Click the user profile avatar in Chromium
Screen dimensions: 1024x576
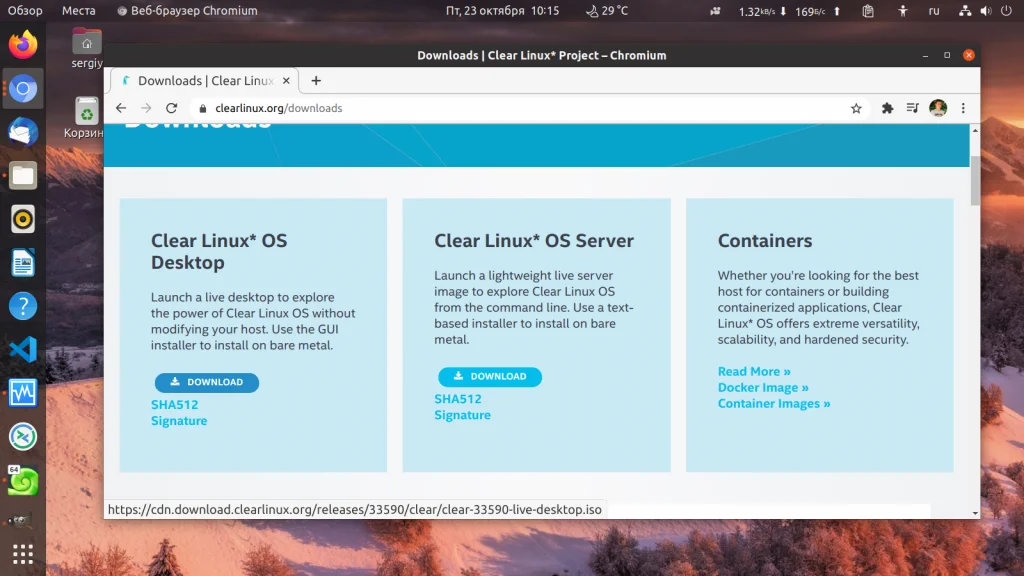[x=938, y=108]
